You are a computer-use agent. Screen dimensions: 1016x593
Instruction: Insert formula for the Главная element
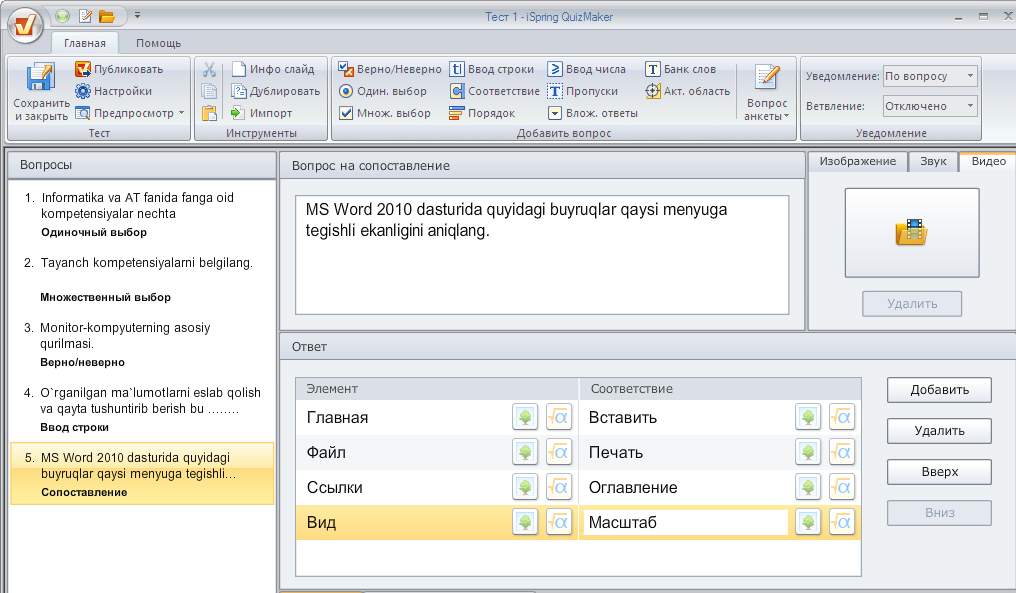click(x=559, y=417)
